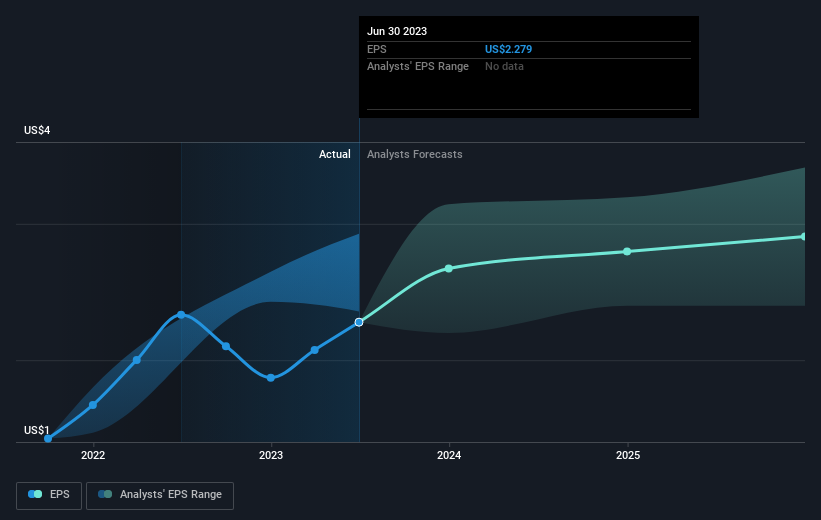Click the 2024 x-axis label

pyautogui.click(x=449, y=456)
